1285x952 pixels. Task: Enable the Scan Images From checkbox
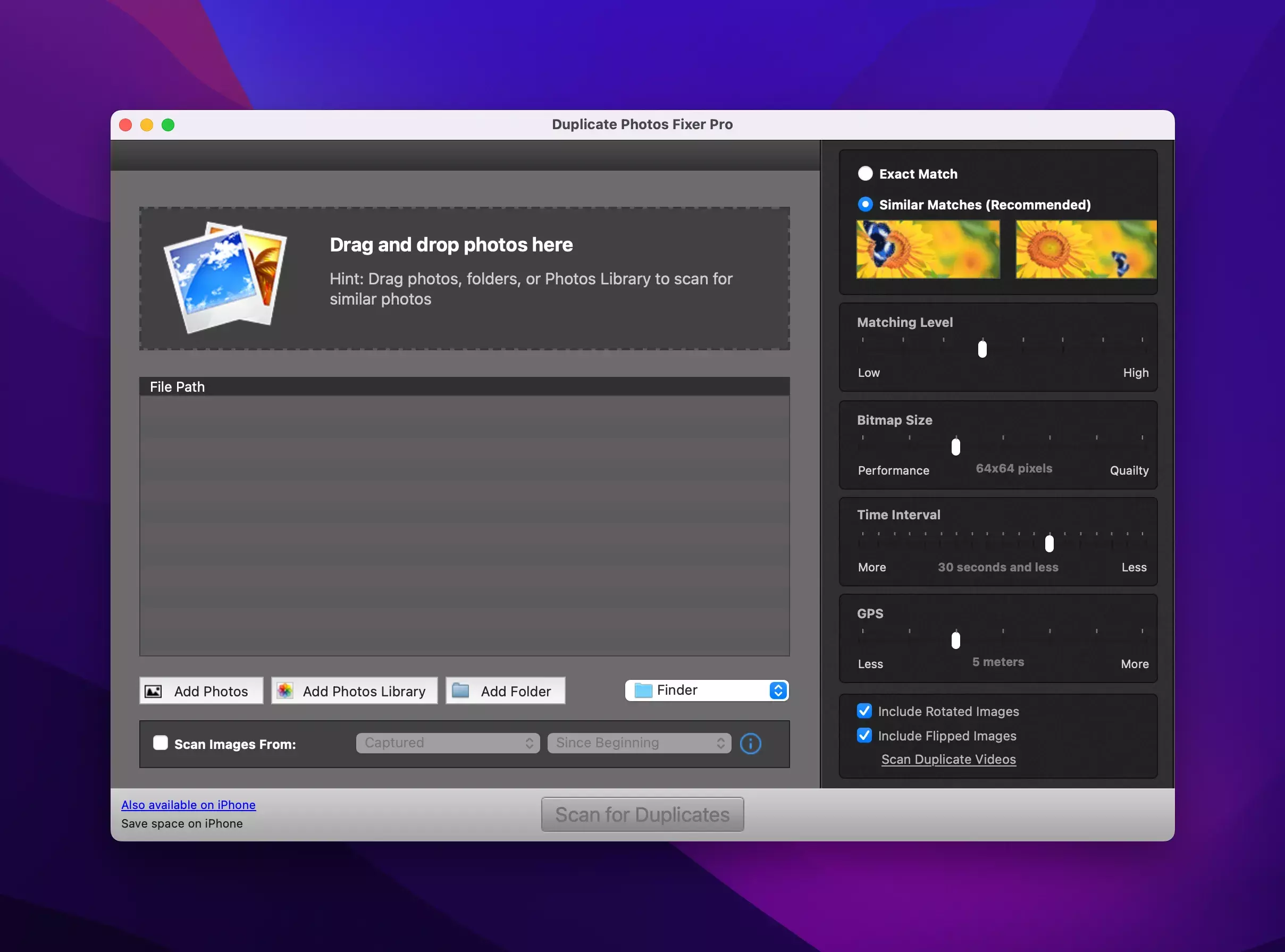(160, 744)
